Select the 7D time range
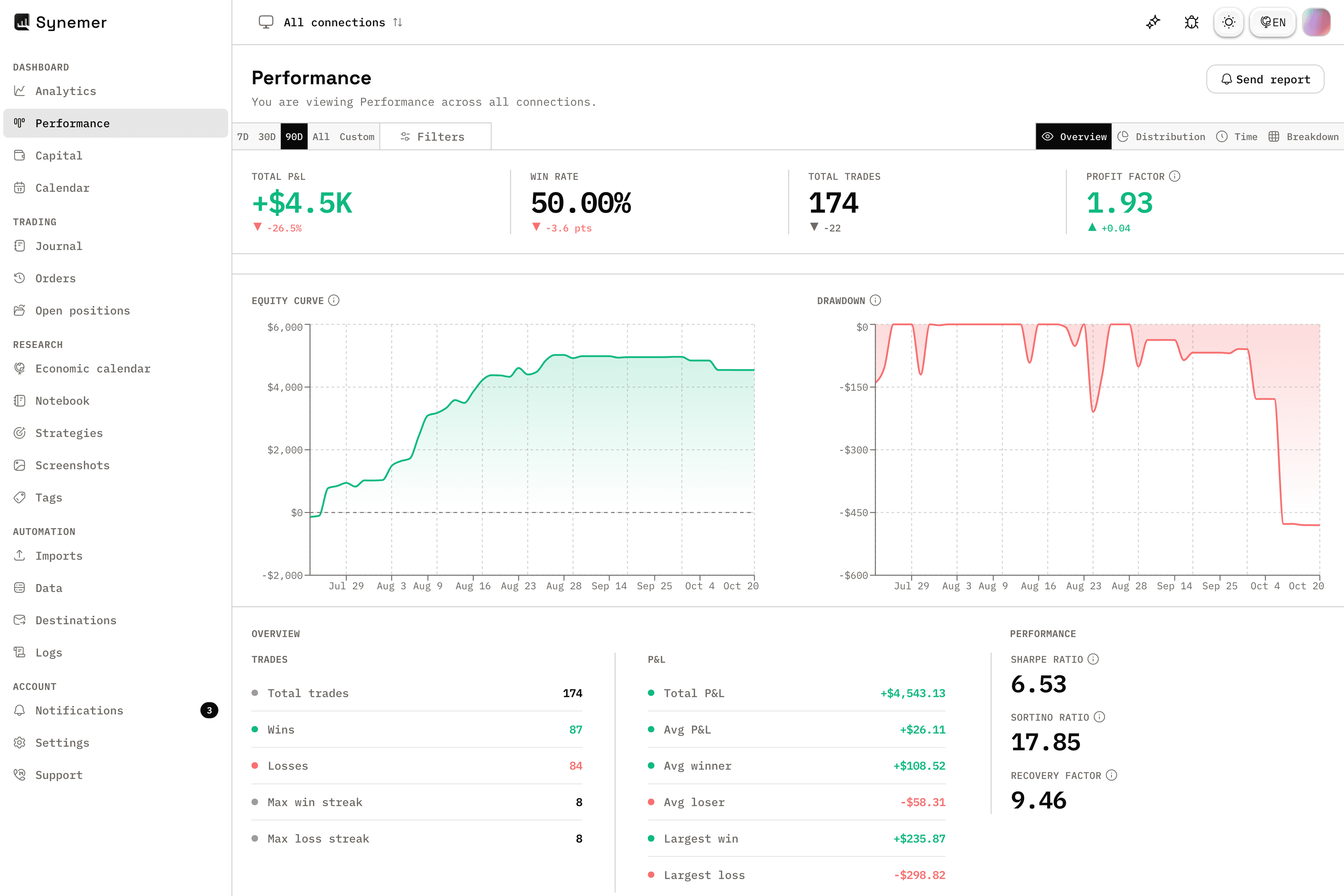The image size is (1344, 896). click(x=243, y=136)
